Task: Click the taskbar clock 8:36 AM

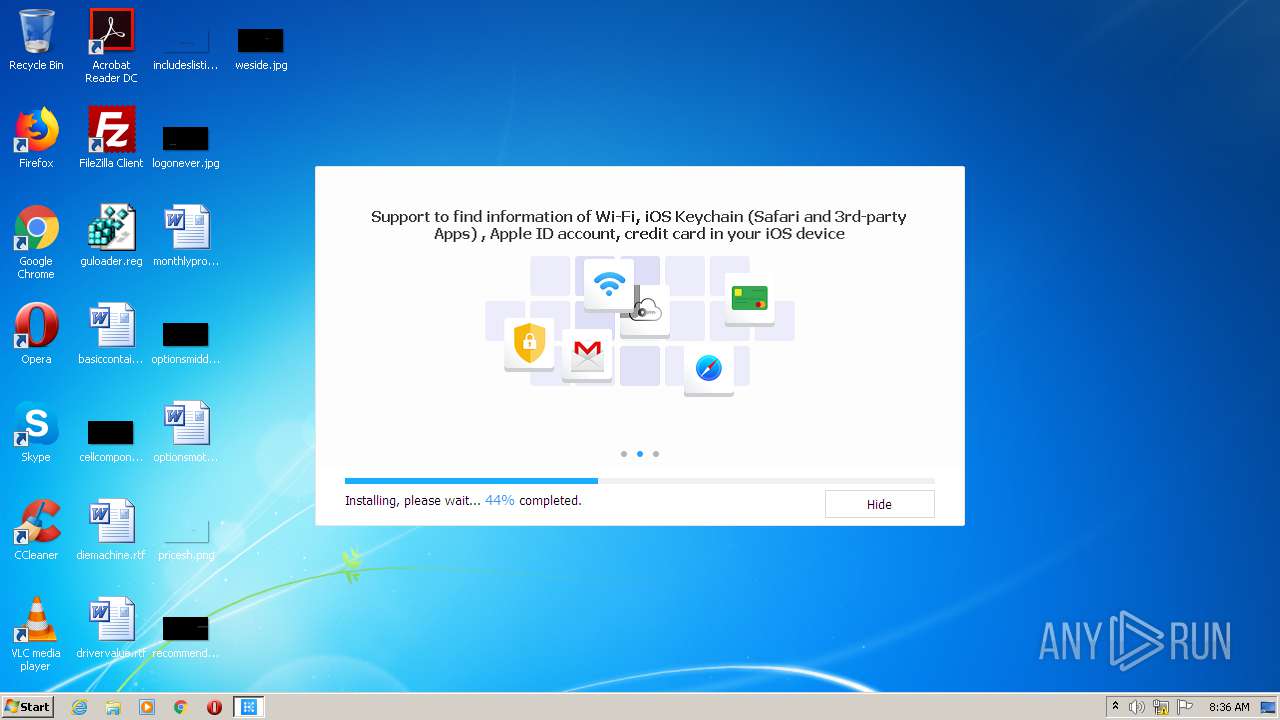Action: coord(1229,707)
